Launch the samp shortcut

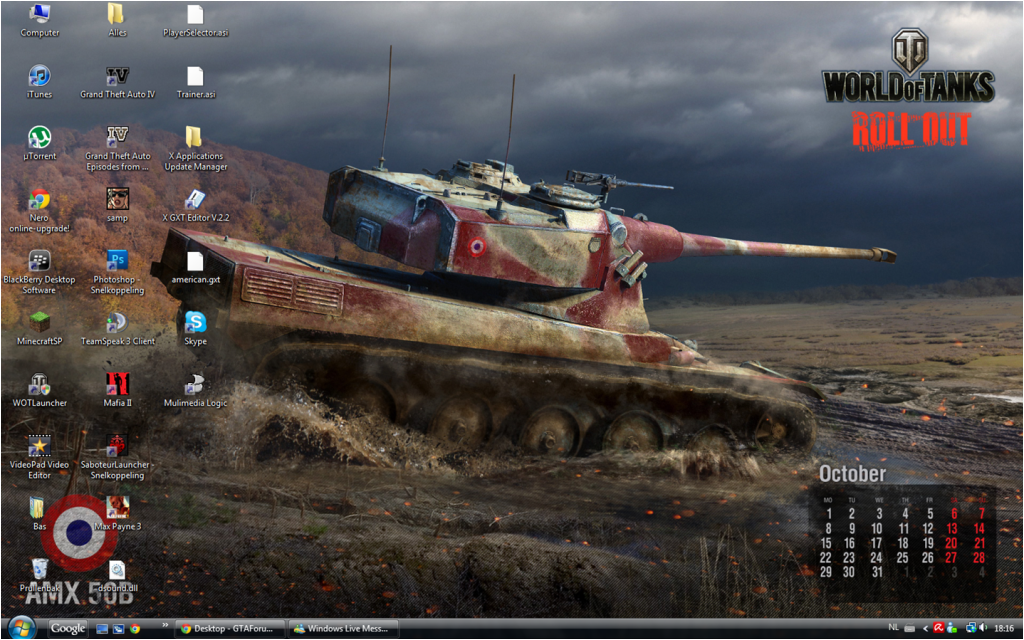point(118,205)
